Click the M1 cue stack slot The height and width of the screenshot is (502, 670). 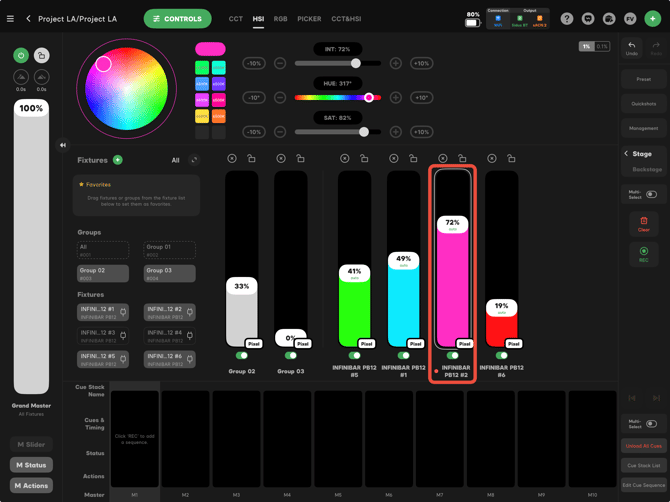(x=135, y=439)
